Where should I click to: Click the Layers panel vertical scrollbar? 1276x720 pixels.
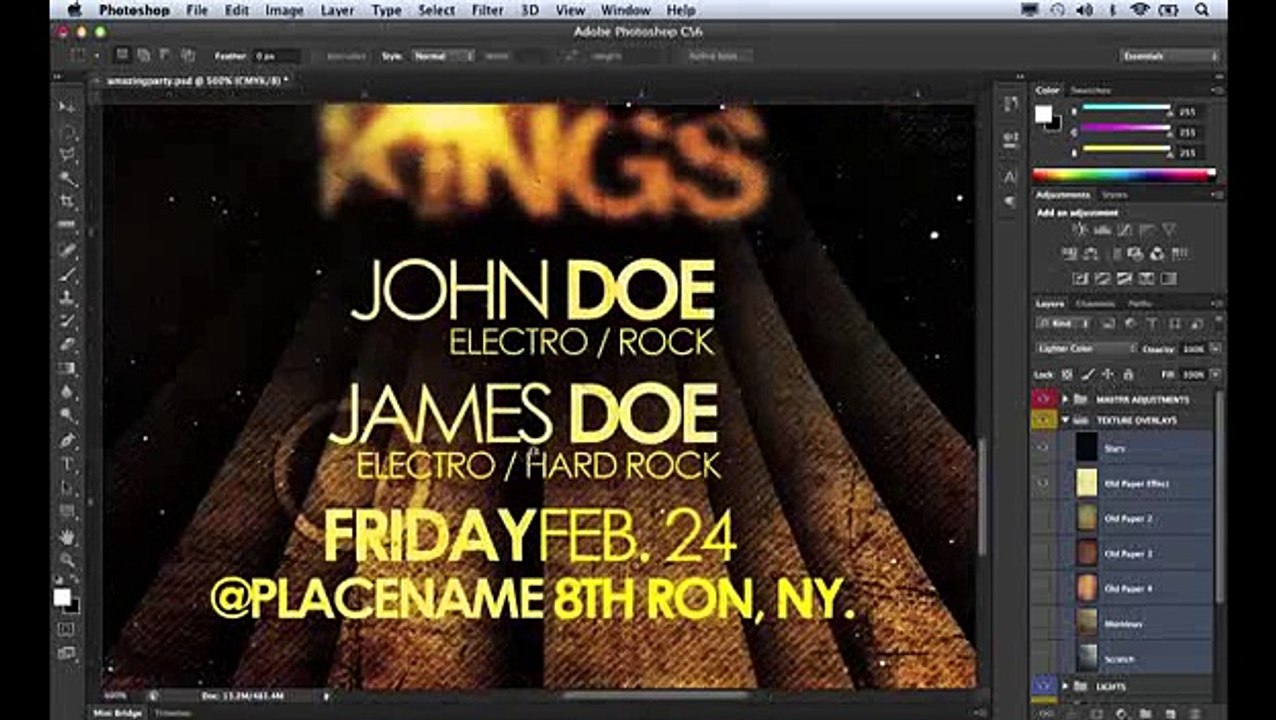coord(1219,495)
